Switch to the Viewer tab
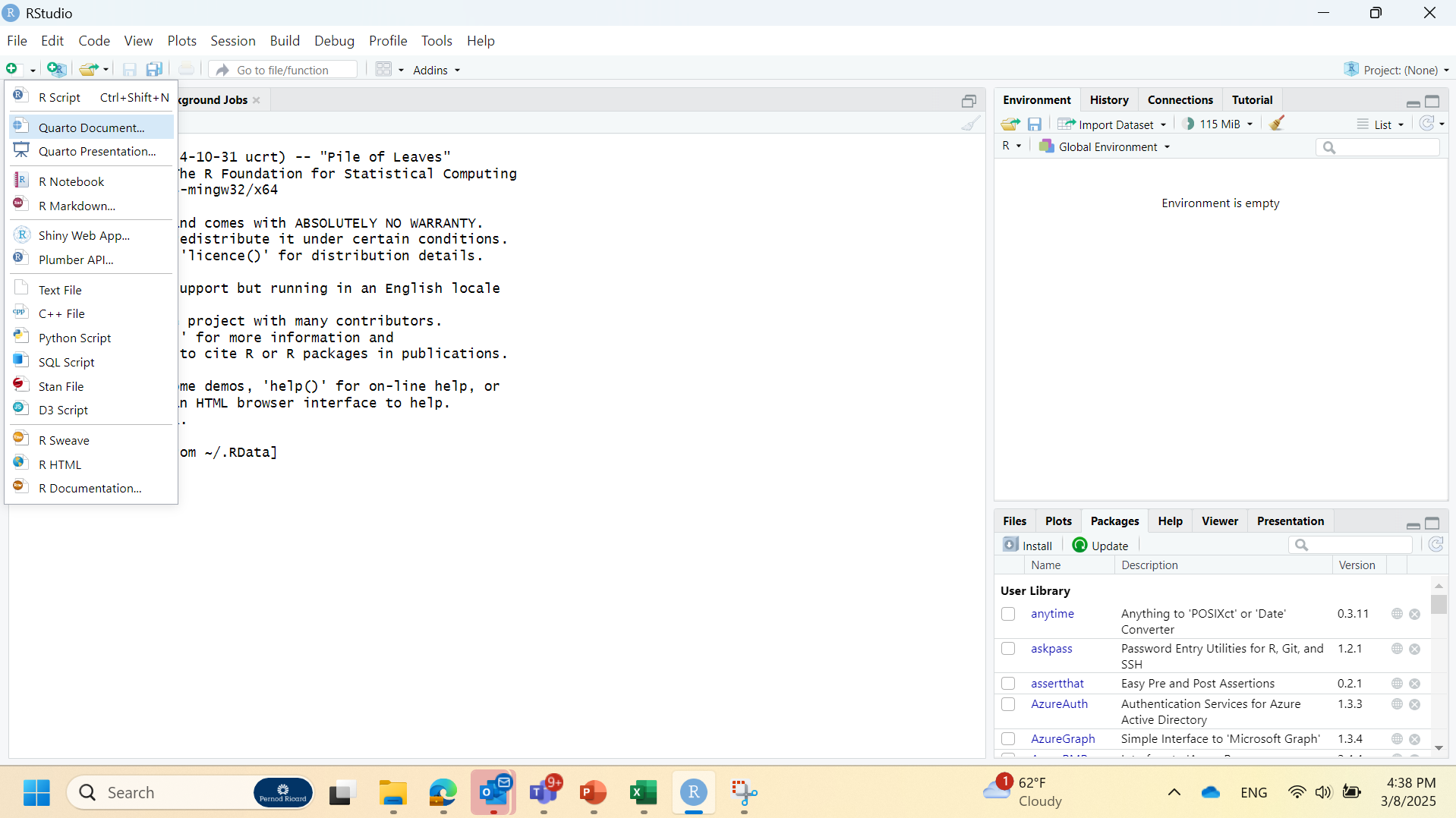 [1219, 521]
